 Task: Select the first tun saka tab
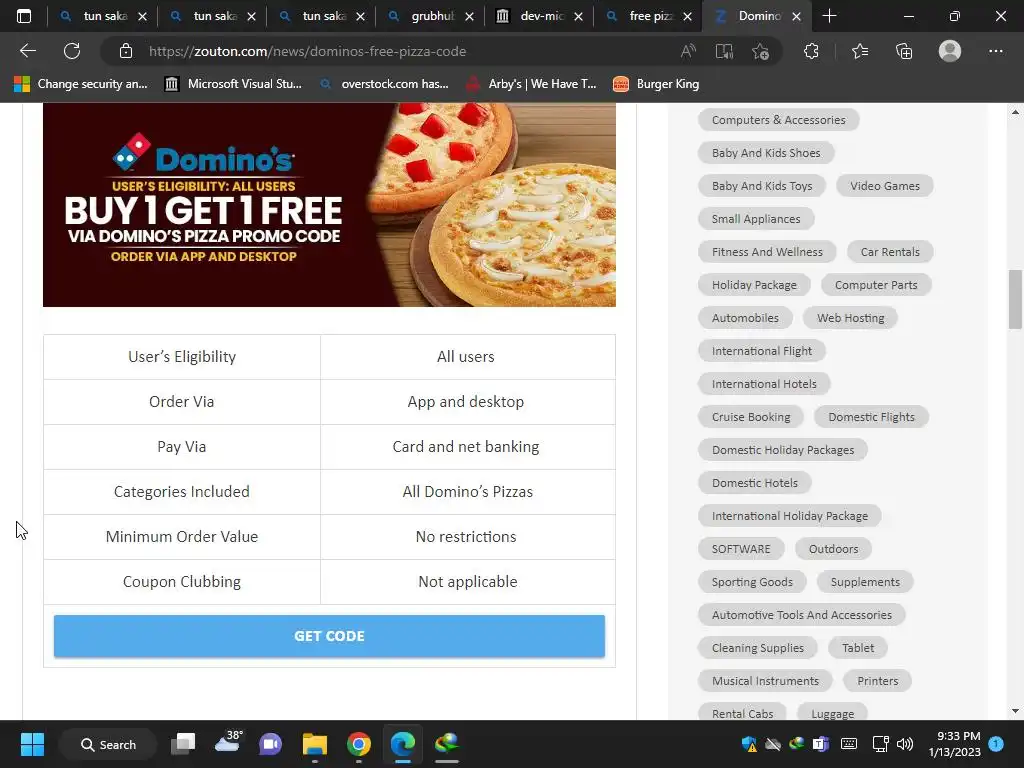[103, 16]
